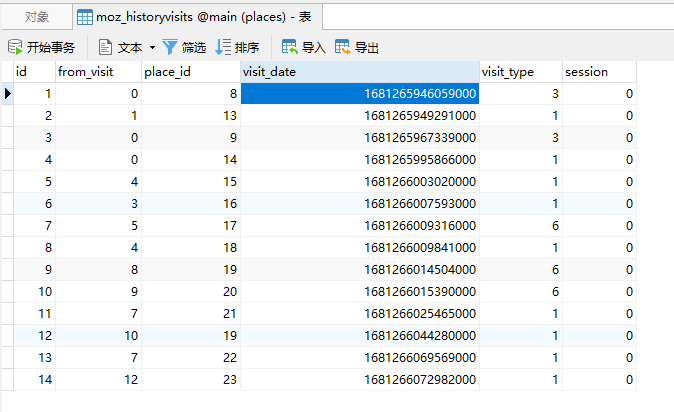The image size is (674, 412).
Task: Click the Begin Transaction (开始事务) label
Action: pyautogui.click(x=51, y=47)
